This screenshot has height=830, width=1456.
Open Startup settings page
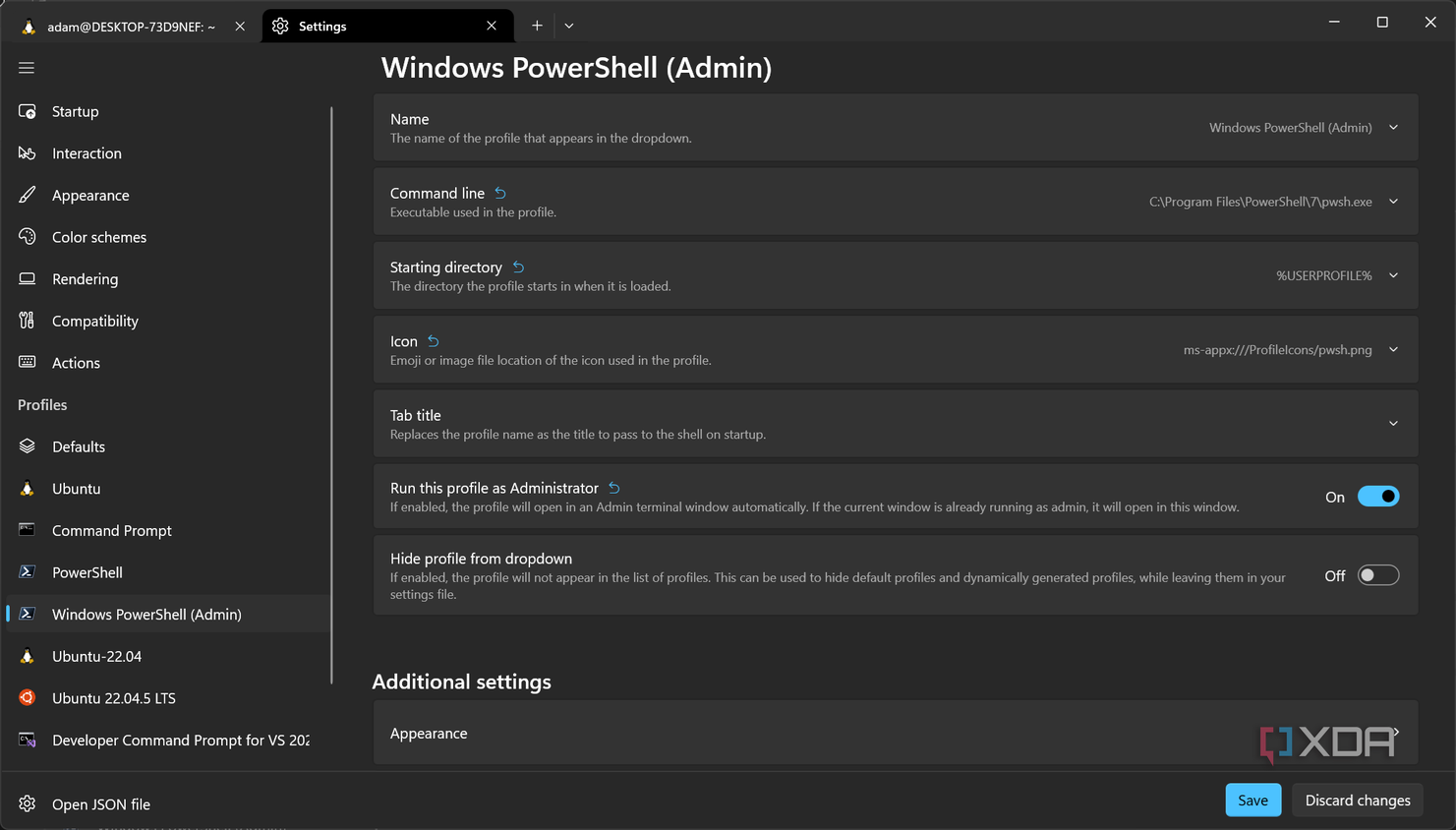click(x=168, y=111)
